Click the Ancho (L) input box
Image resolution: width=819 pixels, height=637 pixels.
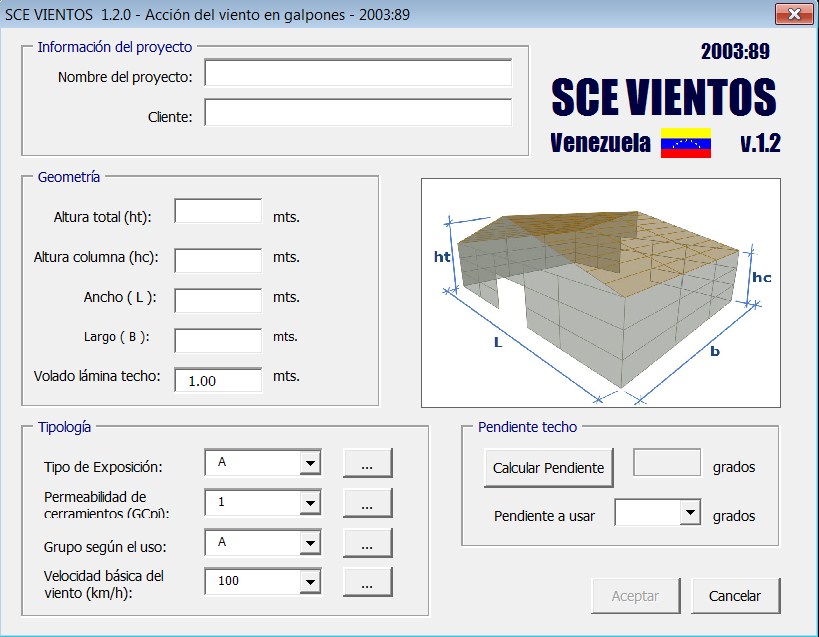click(218, 300)
